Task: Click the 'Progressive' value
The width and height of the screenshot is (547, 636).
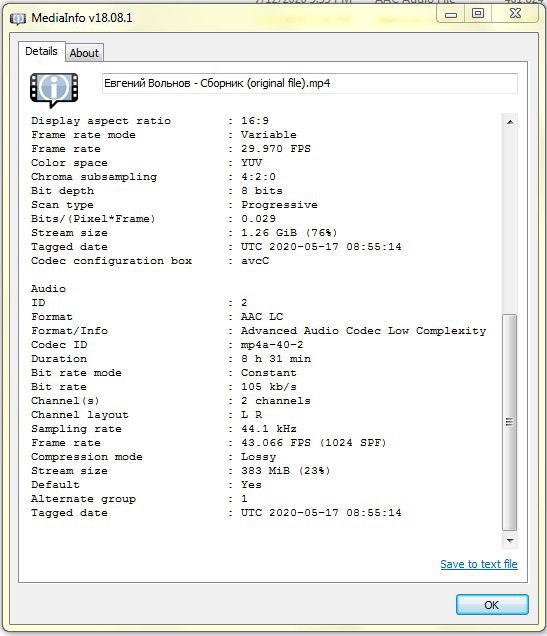Action: [279, 205]
